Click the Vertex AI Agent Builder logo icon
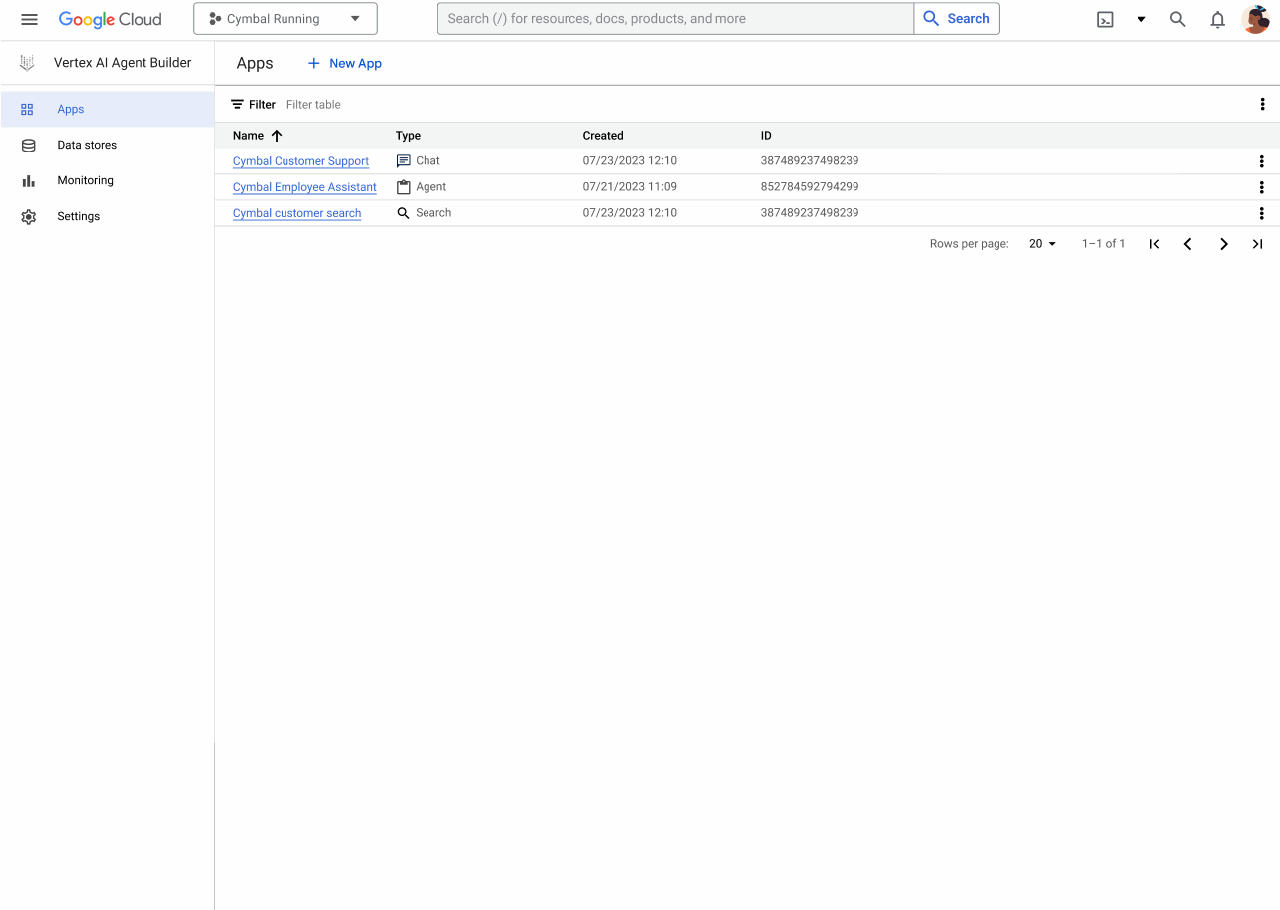Screen dimensions: 1280x910 [27, 62]
